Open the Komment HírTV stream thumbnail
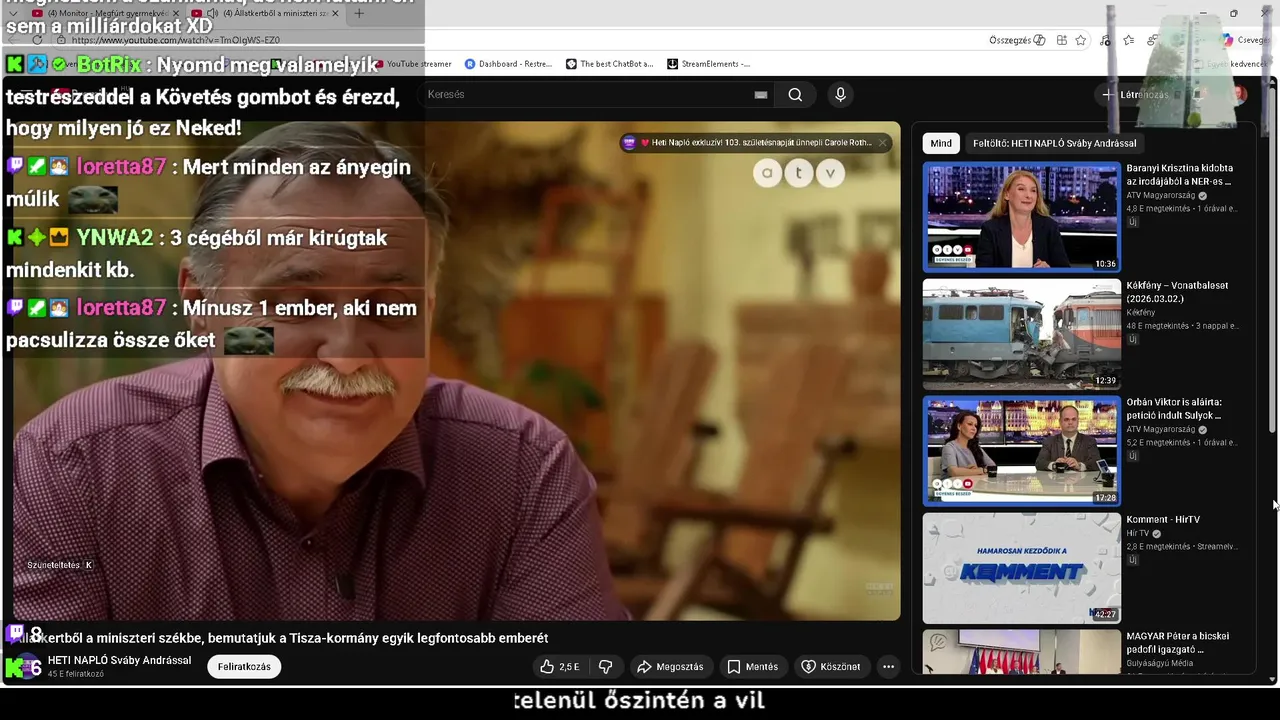1280x720 pixels. (1021, 568)
